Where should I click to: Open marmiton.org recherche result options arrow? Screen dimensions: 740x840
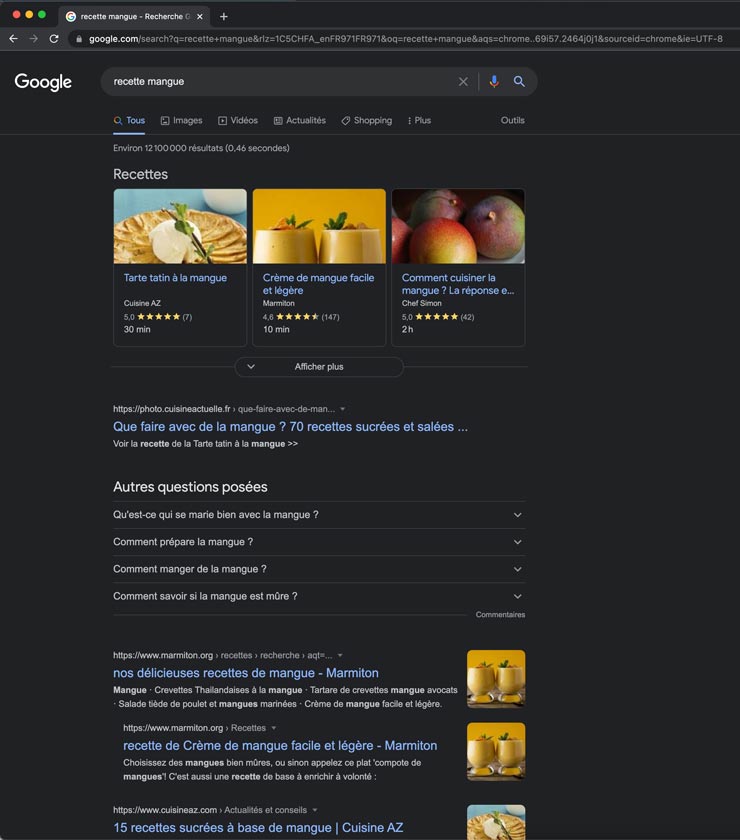click(340, 655)
